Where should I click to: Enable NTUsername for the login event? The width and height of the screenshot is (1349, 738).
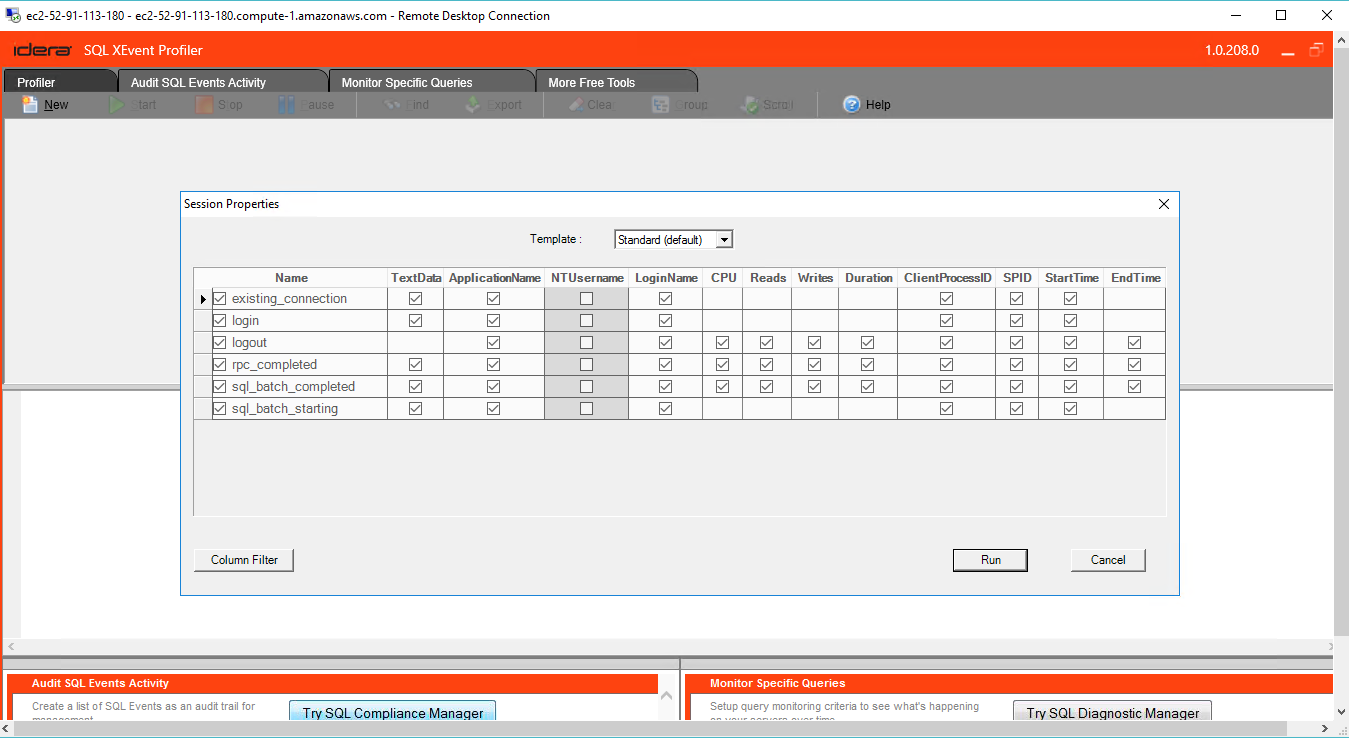pyautogui.click(x=585, y=320)
